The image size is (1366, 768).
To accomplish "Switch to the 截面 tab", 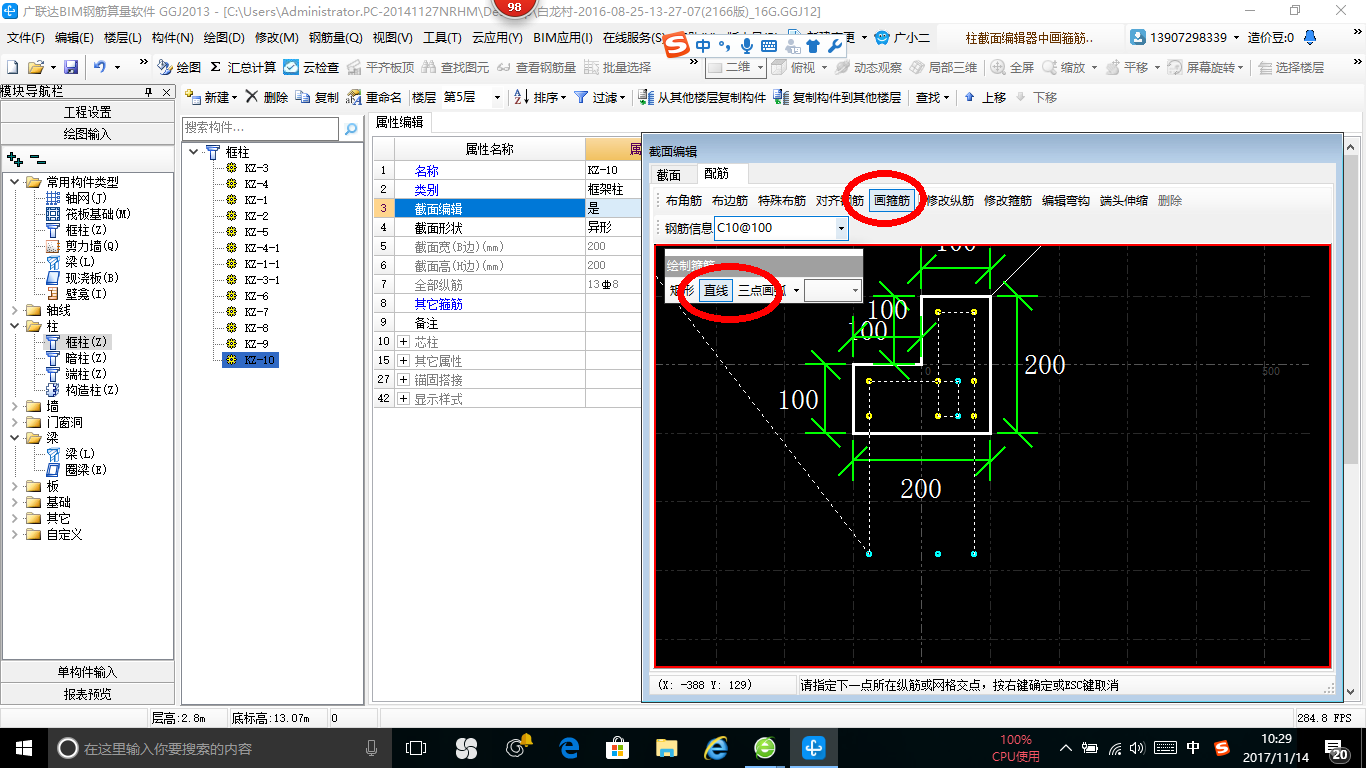I will click(668, 175).
